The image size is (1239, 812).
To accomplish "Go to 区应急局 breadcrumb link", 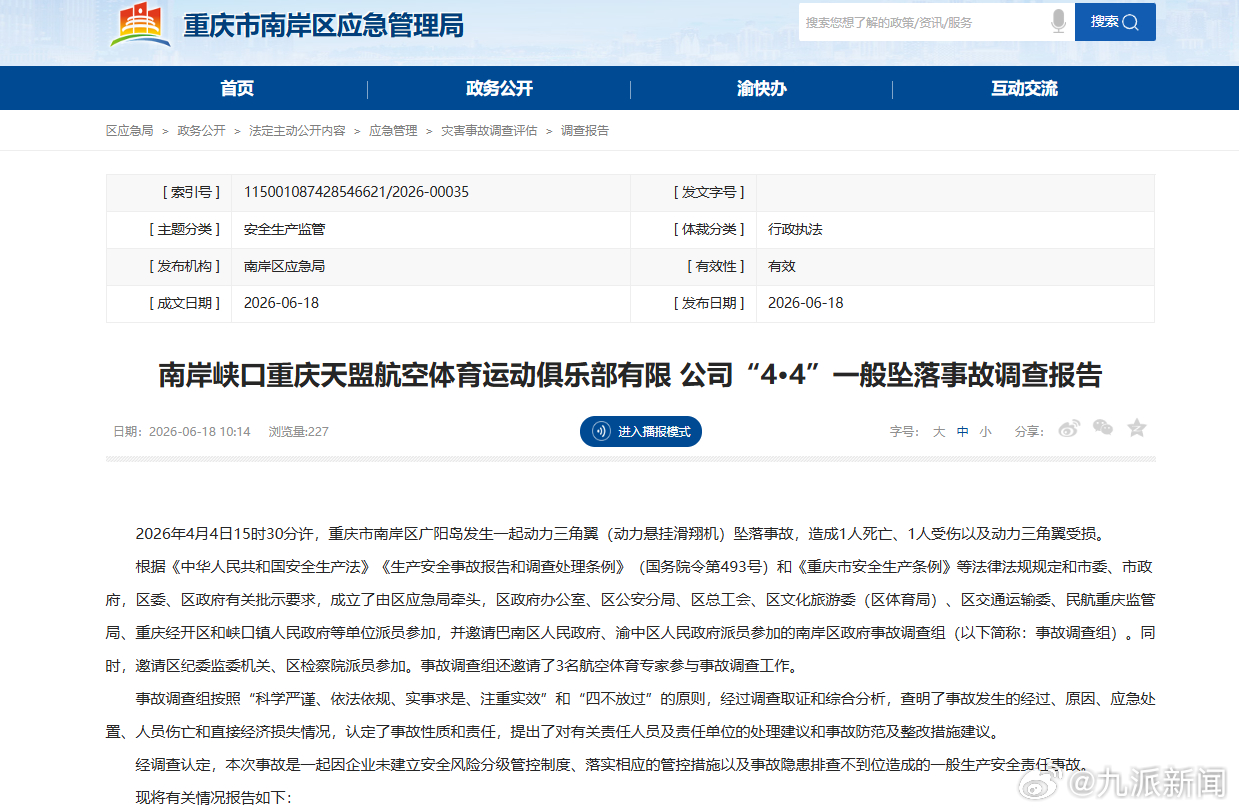I will click(x=130, y=131).
